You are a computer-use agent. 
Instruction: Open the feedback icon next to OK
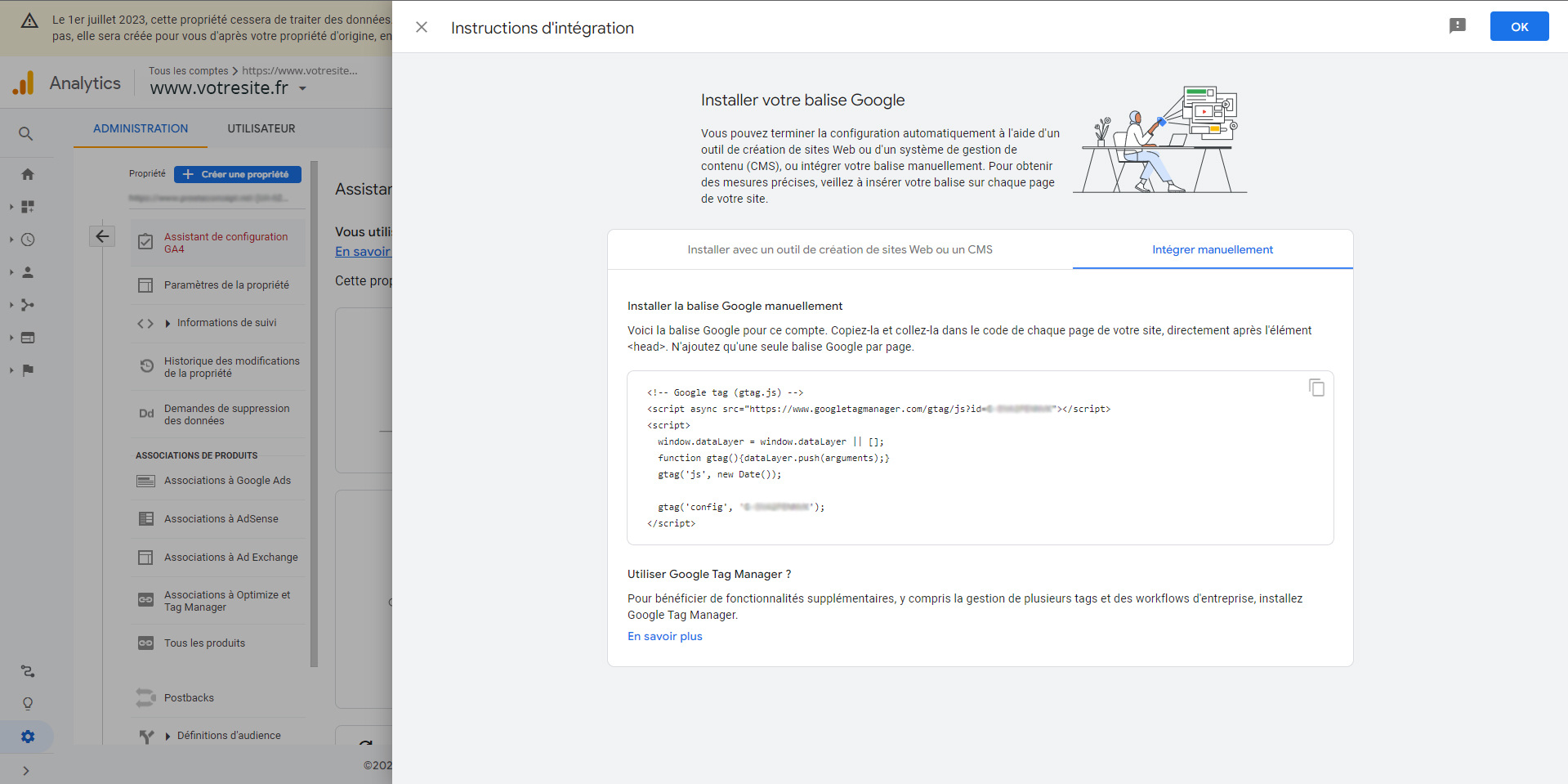click(1457, 26)
